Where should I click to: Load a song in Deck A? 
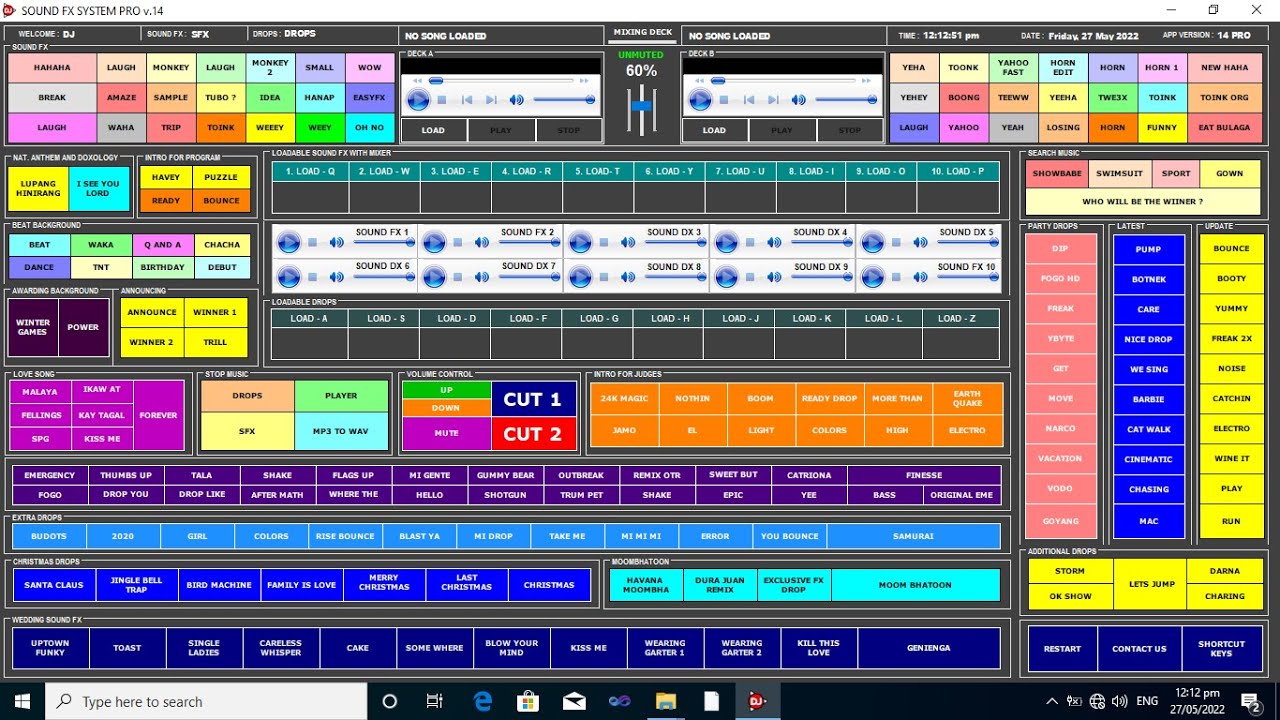(433, 130)
